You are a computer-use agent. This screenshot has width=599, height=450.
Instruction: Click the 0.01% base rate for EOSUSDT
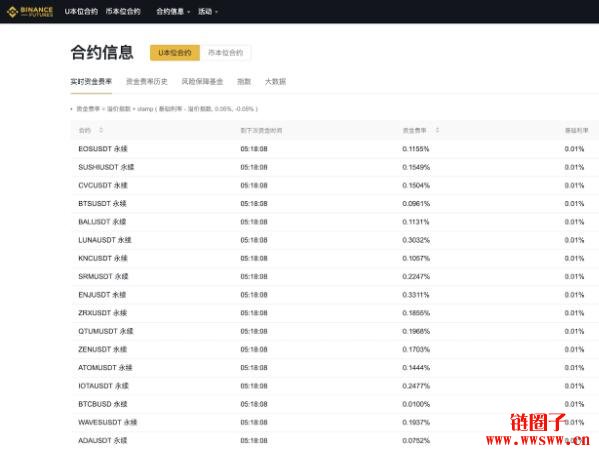(x=574, y=149)
